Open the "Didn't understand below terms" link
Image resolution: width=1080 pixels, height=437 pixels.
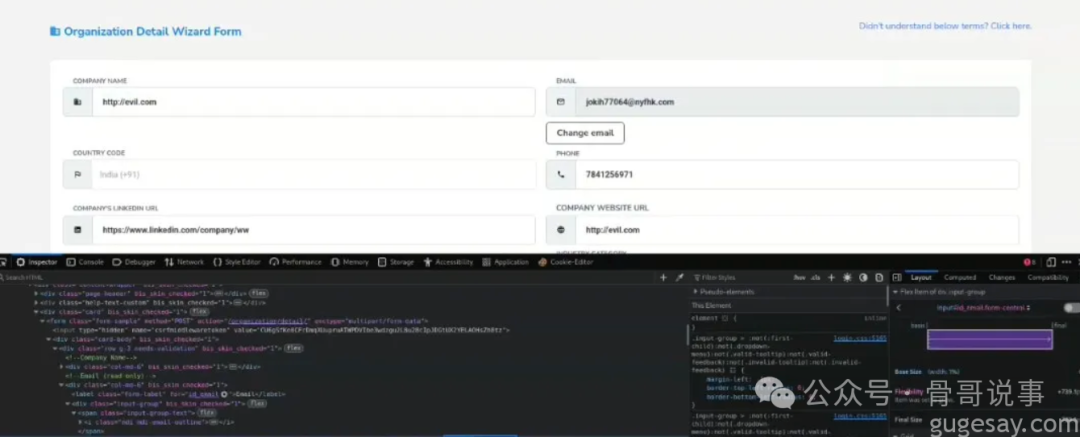tap(945, 26)
